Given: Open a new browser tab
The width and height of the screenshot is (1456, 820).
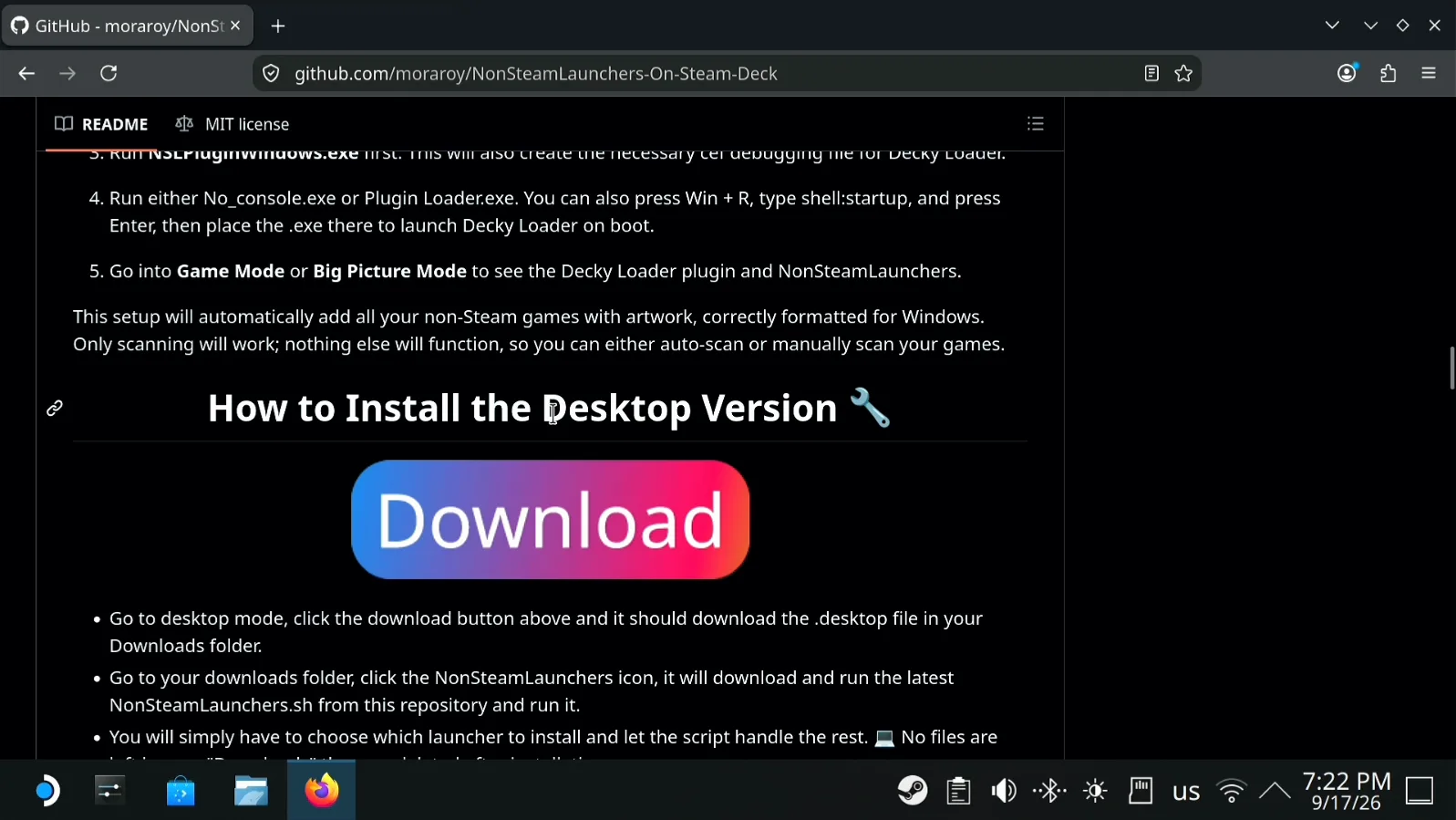Looking at the screenshot, I should pyautogui.click(x=278, y=26).
